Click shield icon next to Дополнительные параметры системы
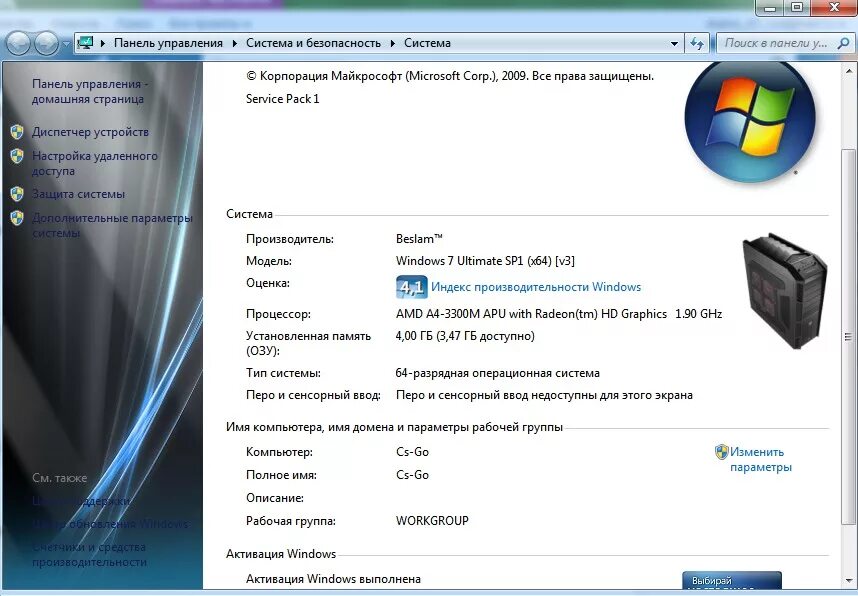The image size is (858, 596). [x=17, y=218]
